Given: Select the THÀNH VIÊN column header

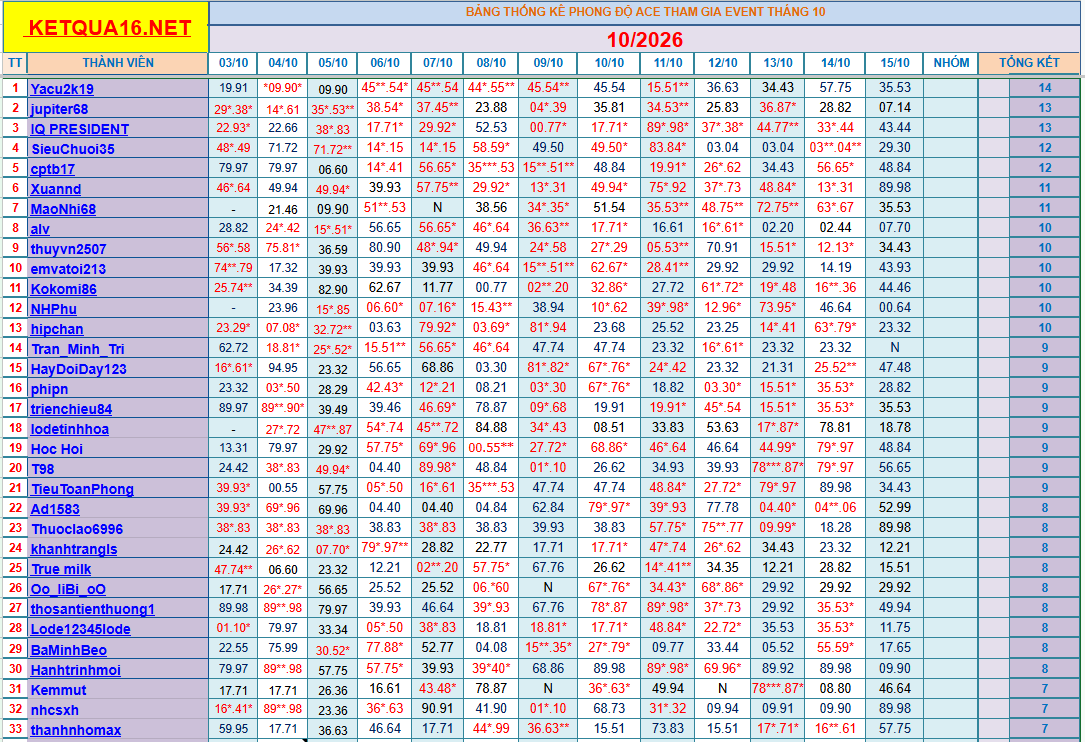Looking at the screenshot, I should click(118, 63).
